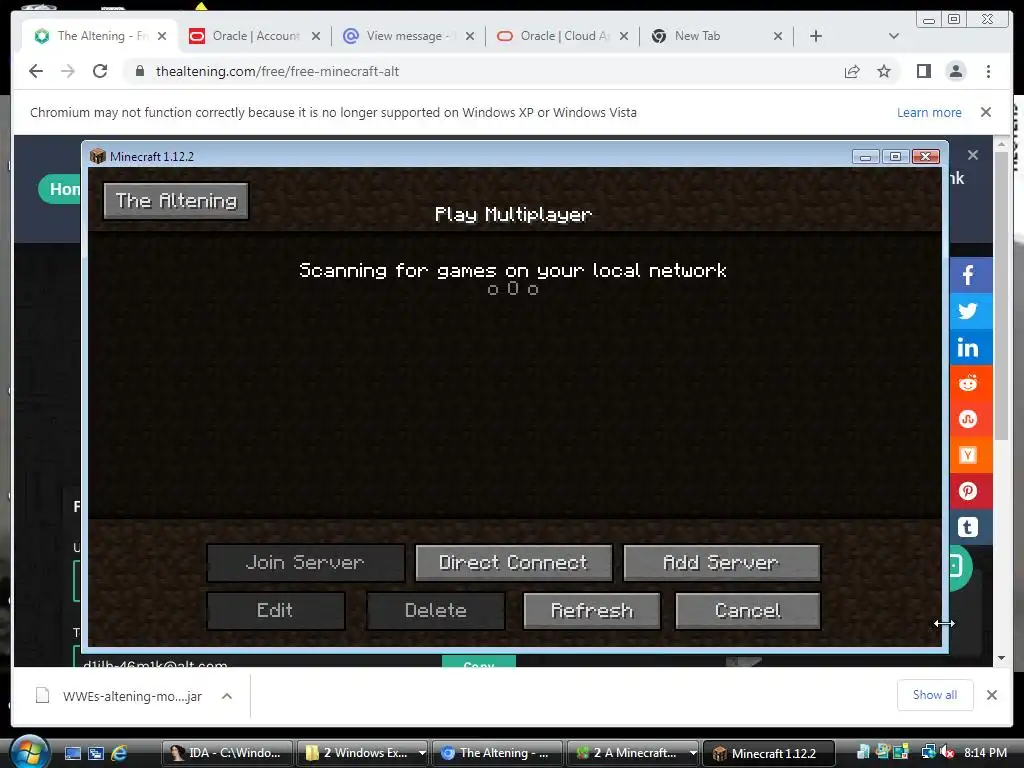1024x768 pixels.
Task: Open the browser side panel icon
Action: (923, 71)
